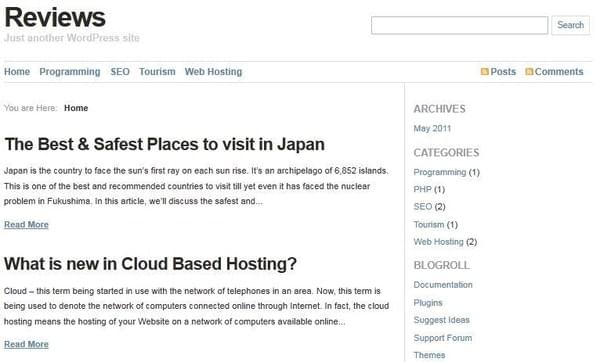Open the Programming menu item
This screenshot has height=362, width=600.
(x=70, y=72)
